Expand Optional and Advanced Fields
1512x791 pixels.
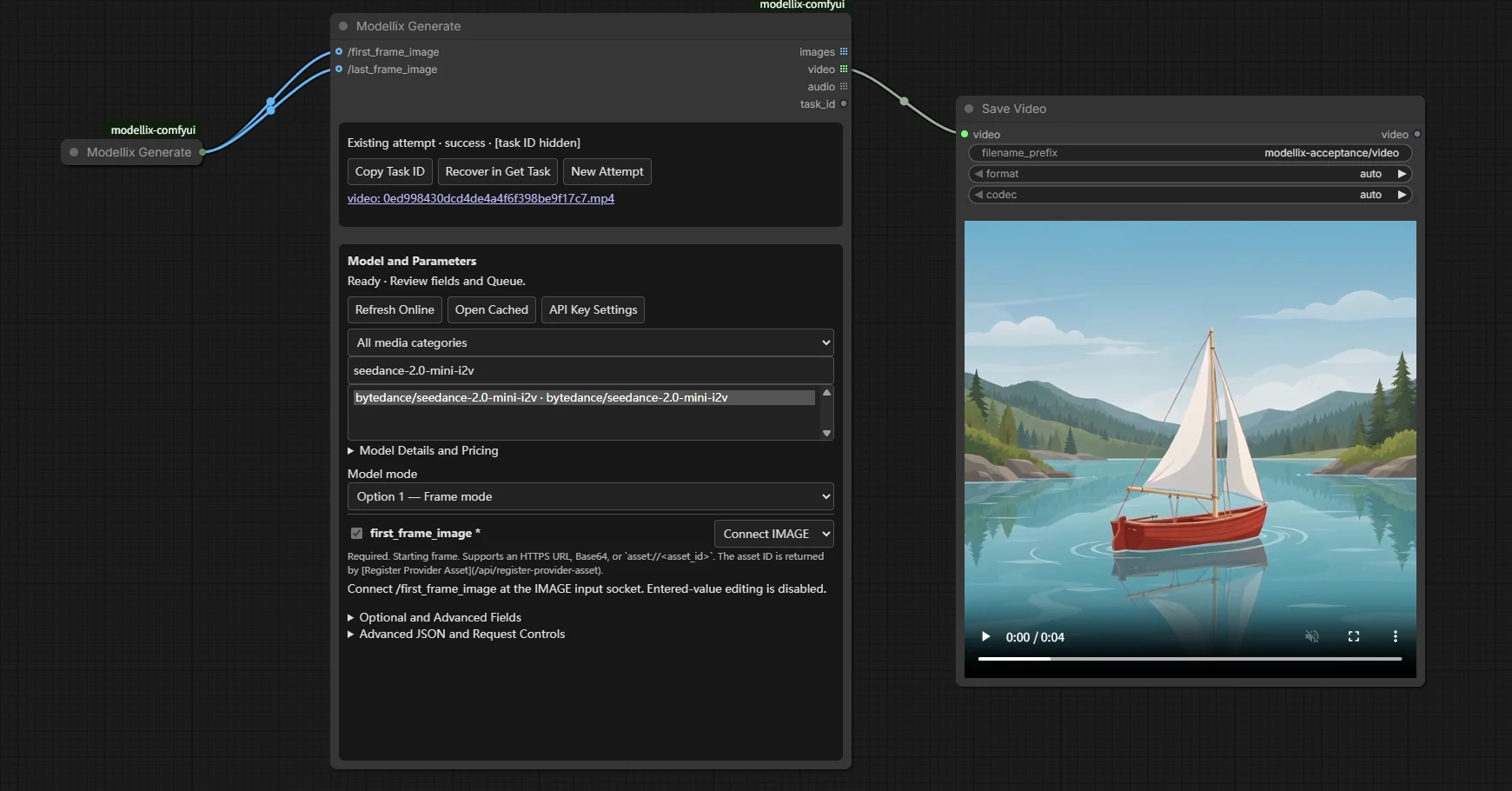(434, 617)
